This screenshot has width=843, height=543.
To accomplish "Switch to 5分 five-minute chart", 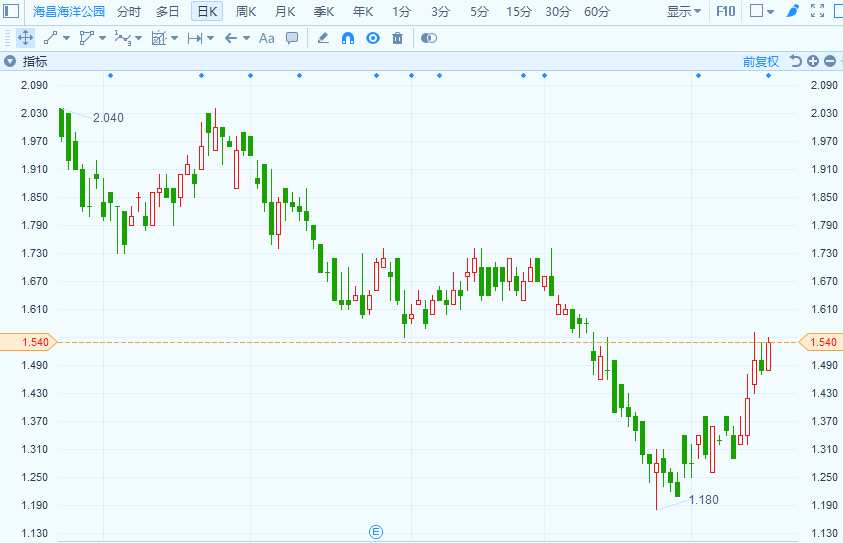I will [x=479, y=11].
